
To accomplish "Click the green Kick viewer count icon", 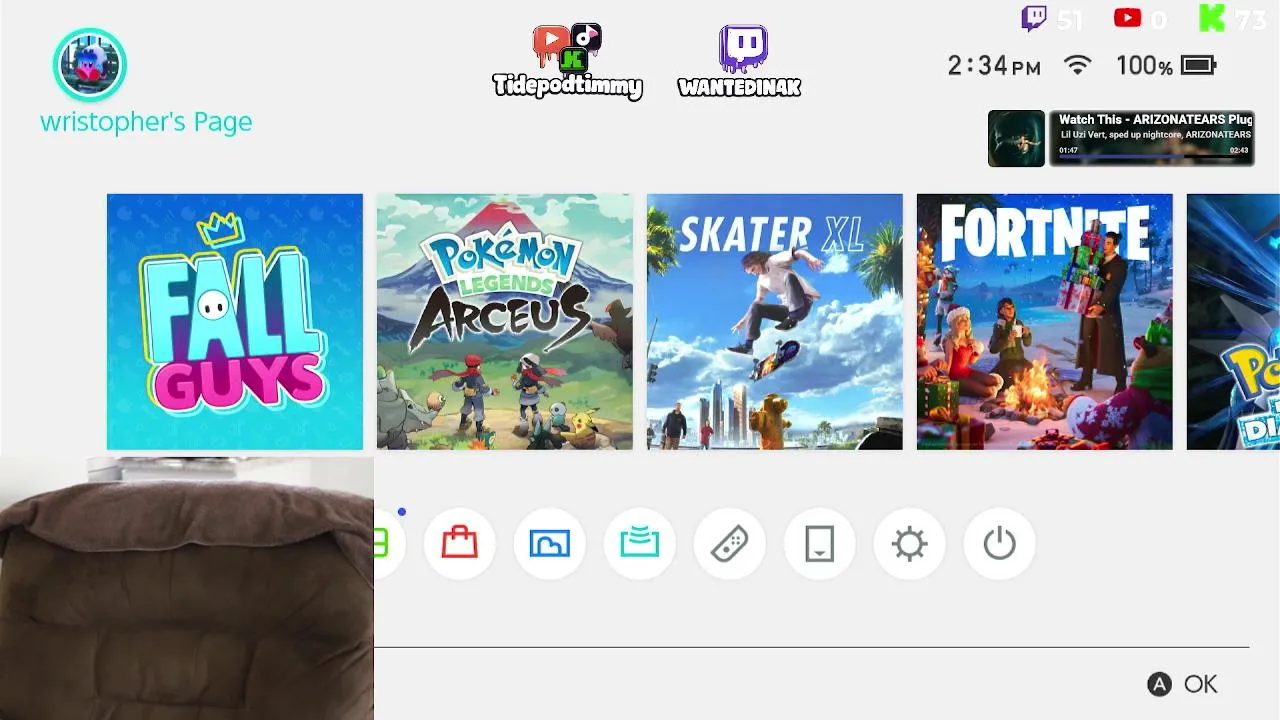I will (1212, 18).
